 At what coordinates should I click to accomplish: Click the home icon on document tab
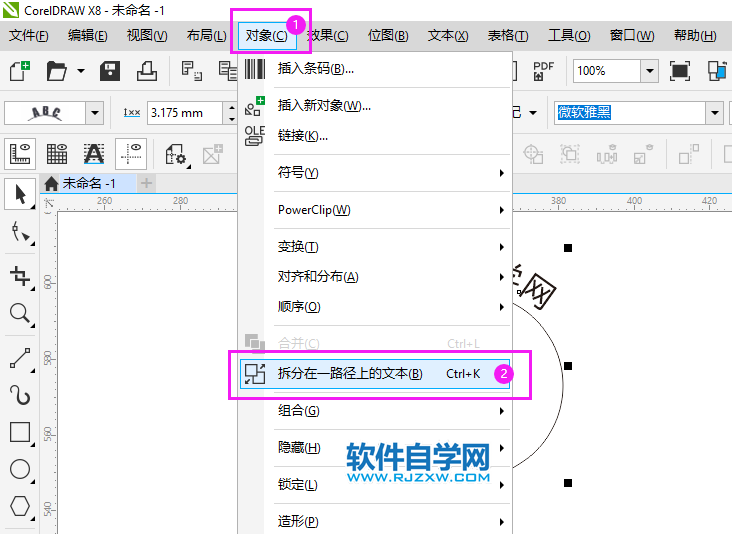(51, 183)
